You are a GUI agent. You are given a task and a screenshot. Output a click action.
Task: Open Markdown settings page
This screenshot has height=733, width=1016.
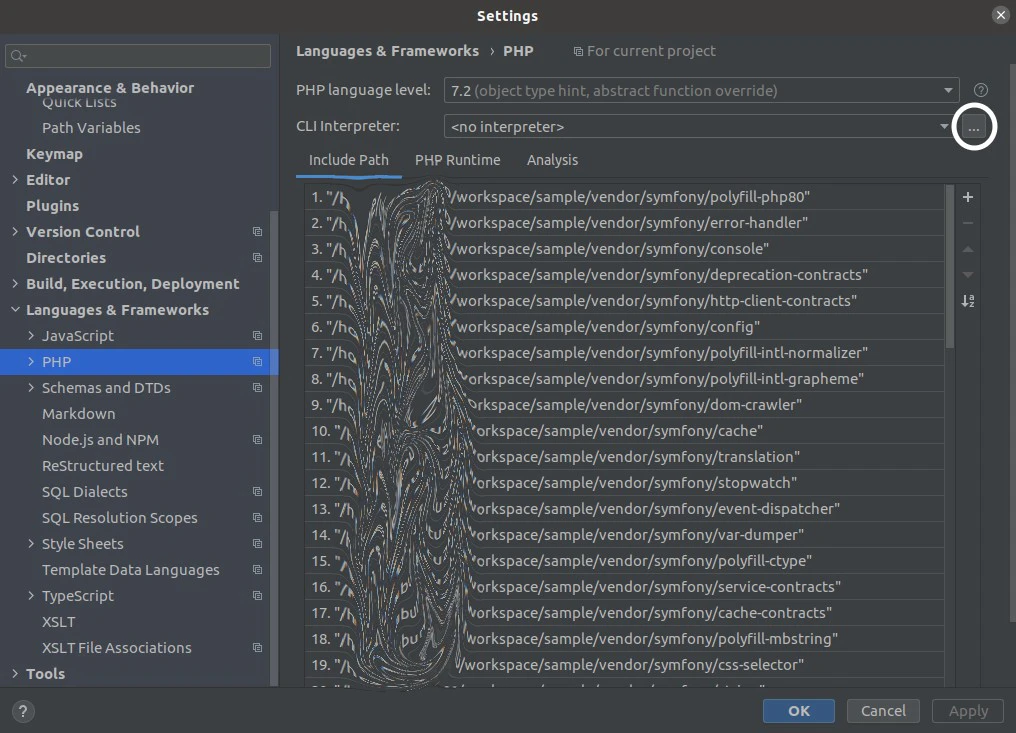78,413
